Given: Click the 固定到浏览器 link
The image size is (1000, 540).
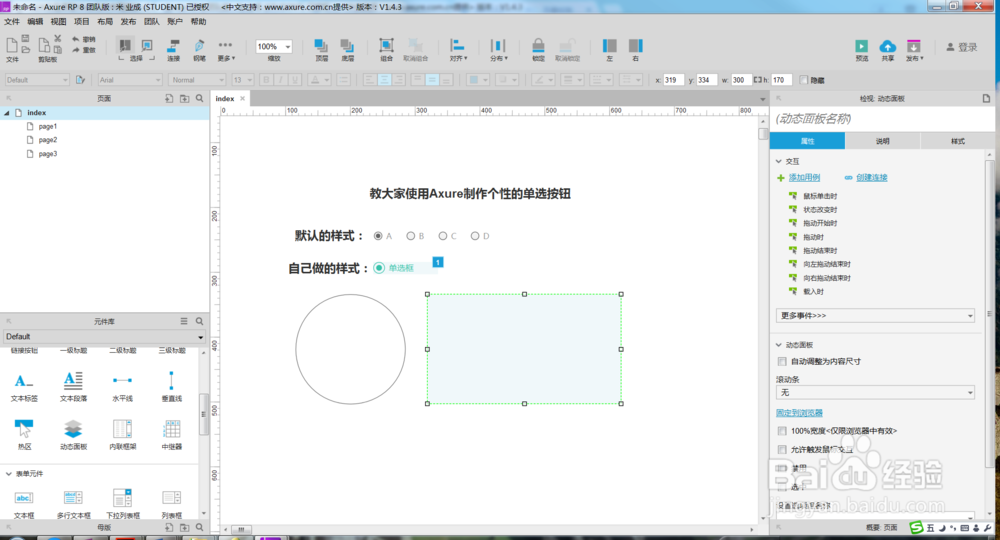Looking at the screenshot, I should click(x=799, y=412).
